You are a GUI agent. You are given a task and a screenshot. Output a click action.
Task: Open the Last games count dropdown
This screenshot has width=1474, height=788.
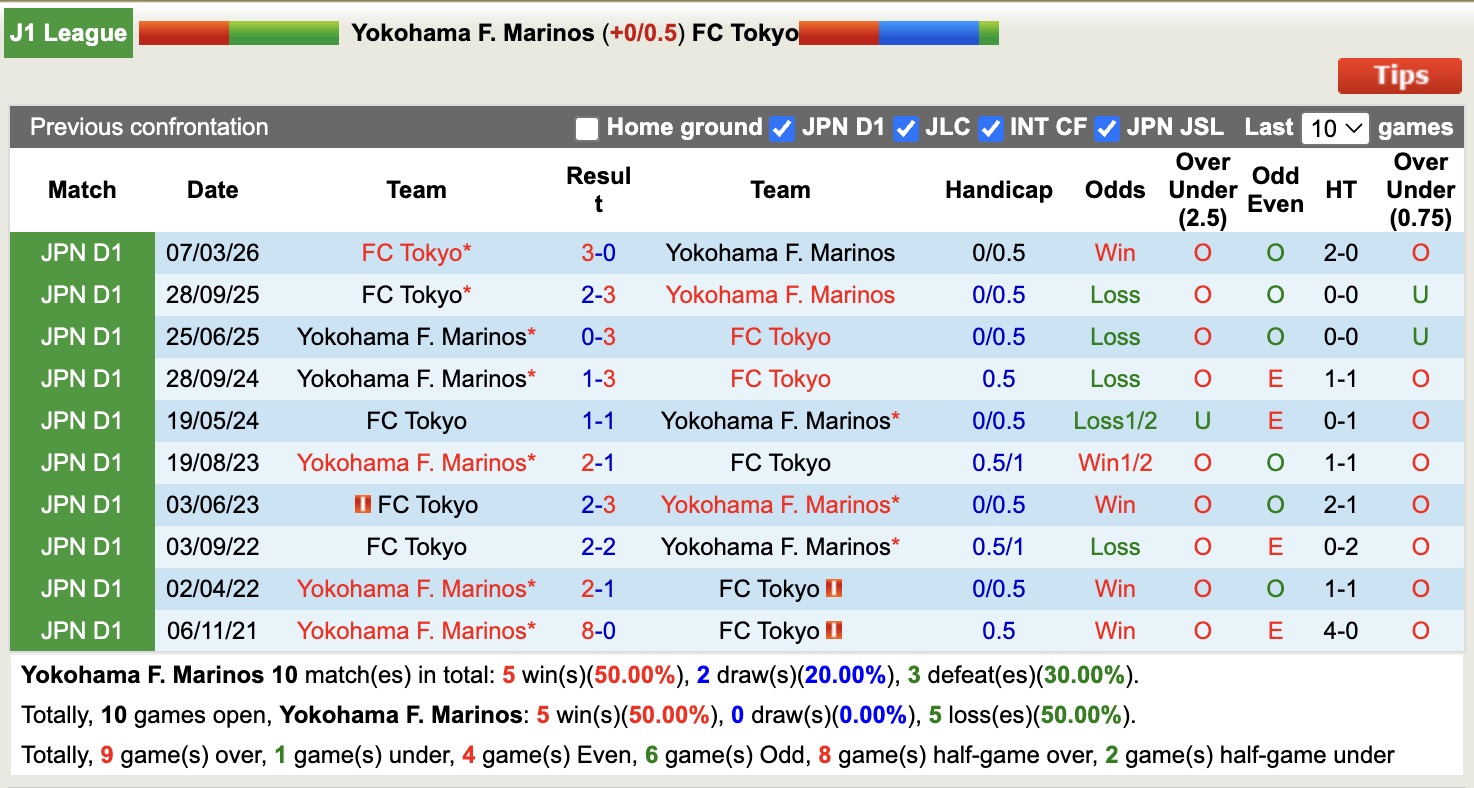pyautogui.click(x=1335, y=128)
